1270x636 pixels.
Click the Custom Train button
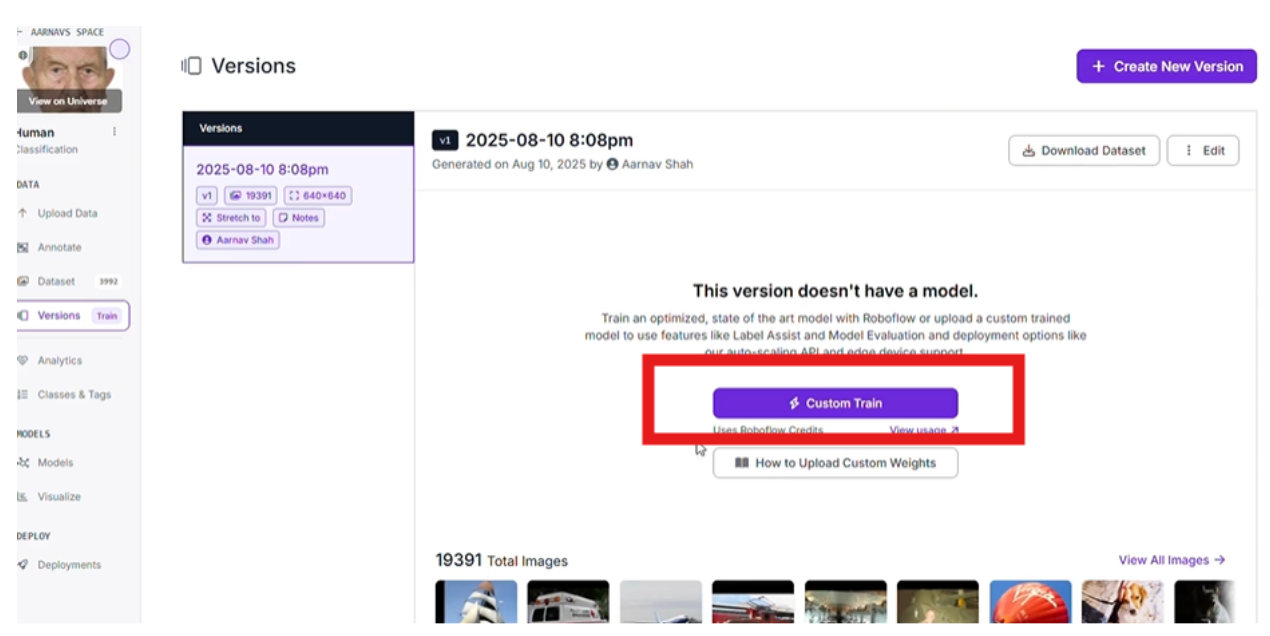[x=835, y=403]
